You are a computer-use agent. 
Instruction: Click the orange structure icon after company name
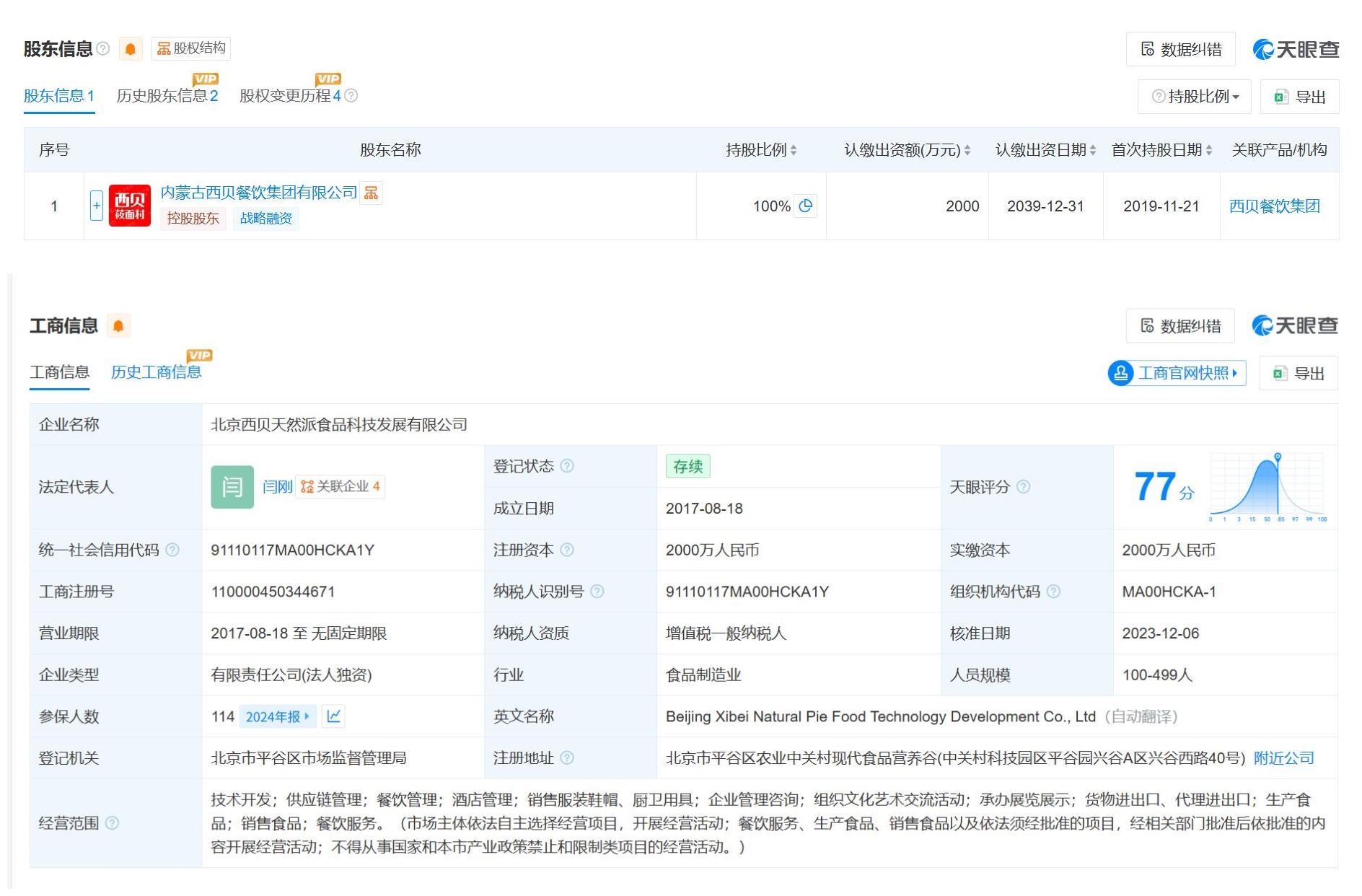pos(372,193)
